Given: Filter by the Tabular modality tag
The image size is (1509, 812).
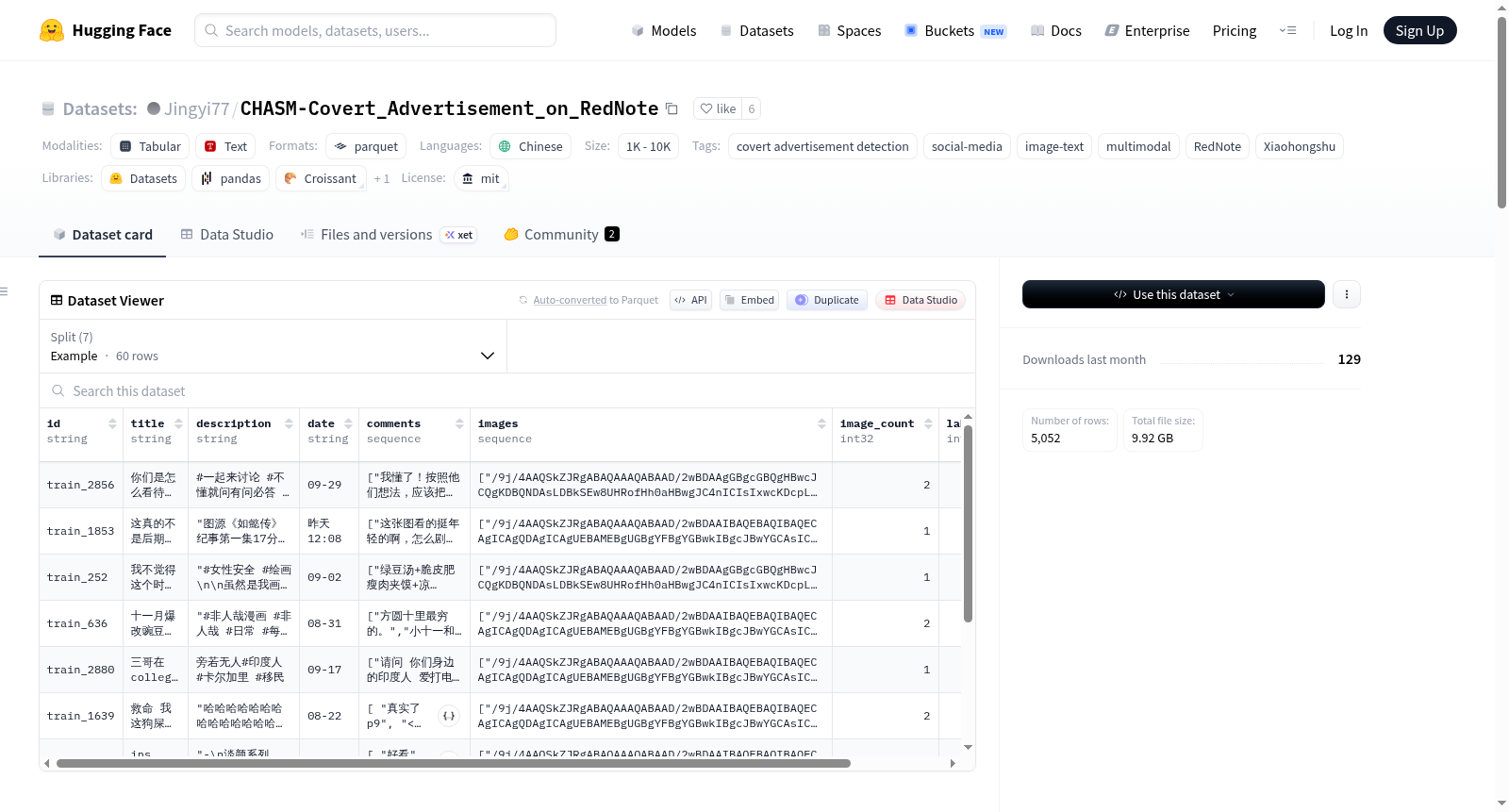Looking at the screenshot, I should tap(150, 146).
